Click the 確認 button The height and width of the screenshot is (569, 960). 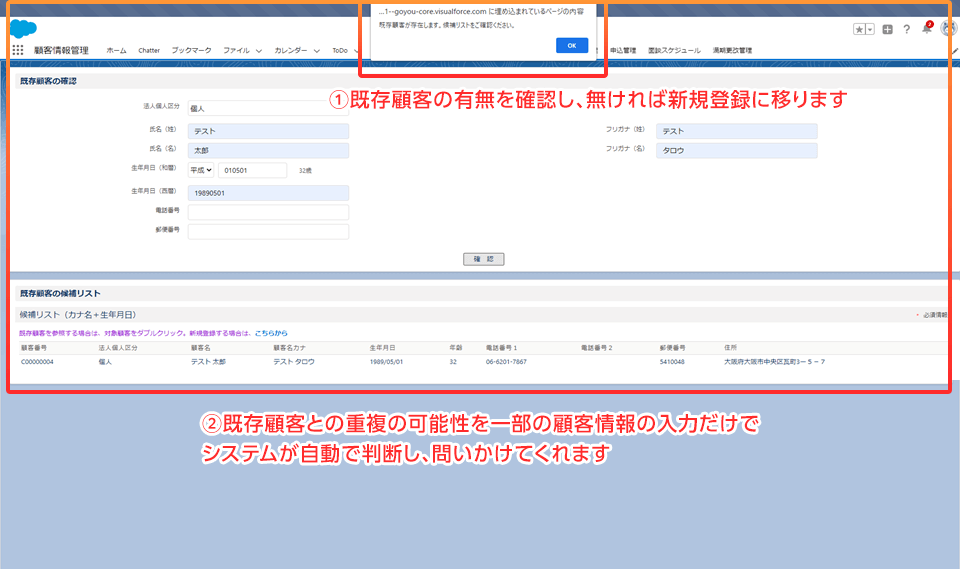[x=483, y=259]
